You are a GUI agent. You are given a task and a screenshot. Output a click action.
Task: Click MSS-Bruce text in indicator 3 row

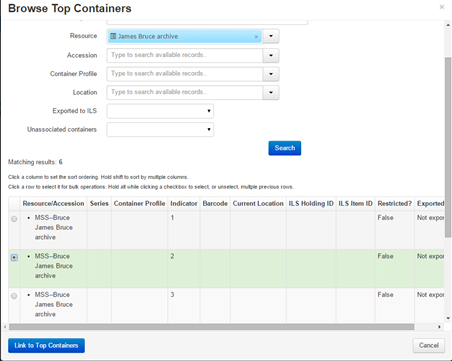click(52, 295)
